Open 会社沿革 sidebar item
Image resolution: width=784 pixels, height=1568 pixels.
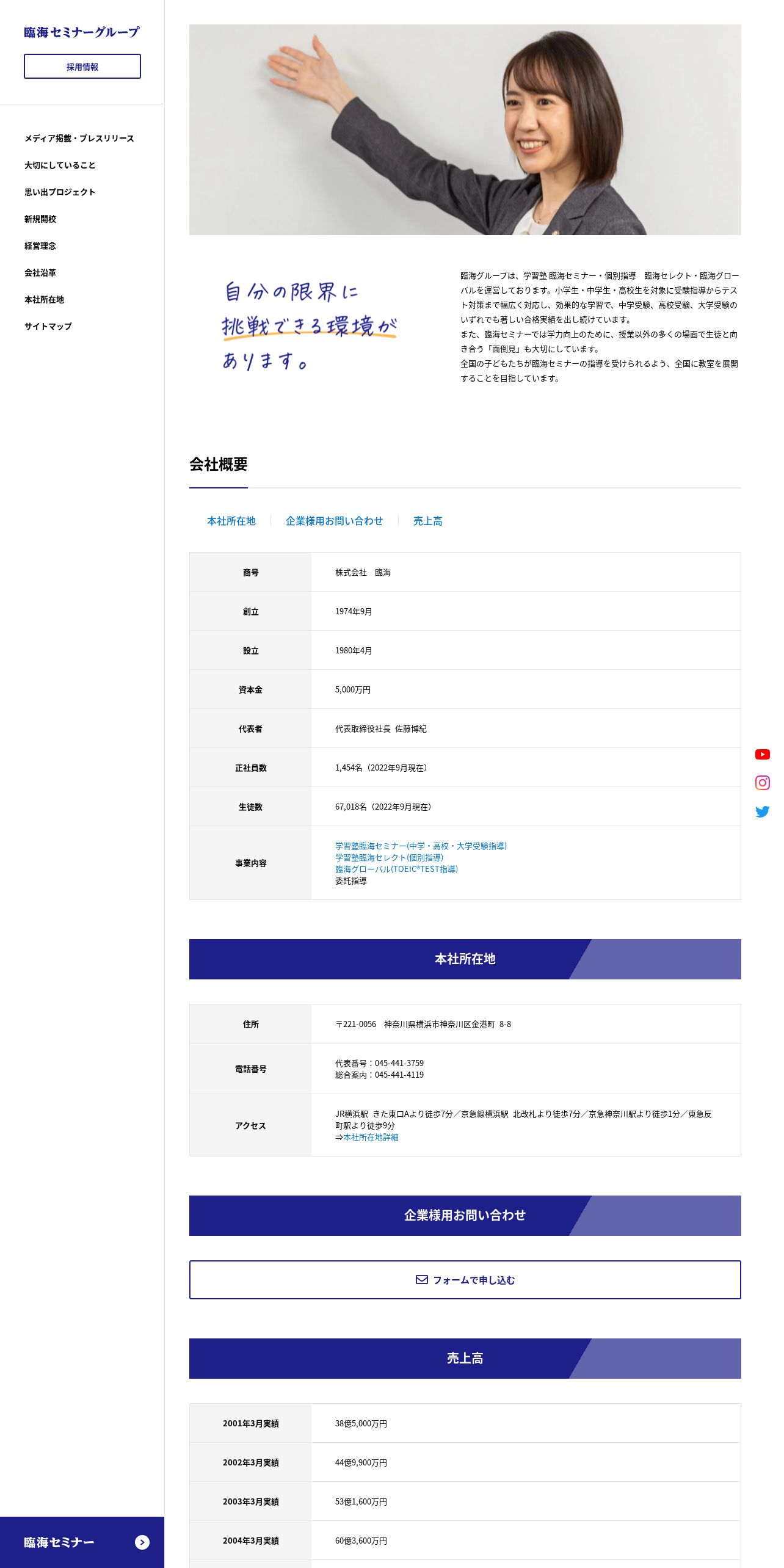coord(40,273)
